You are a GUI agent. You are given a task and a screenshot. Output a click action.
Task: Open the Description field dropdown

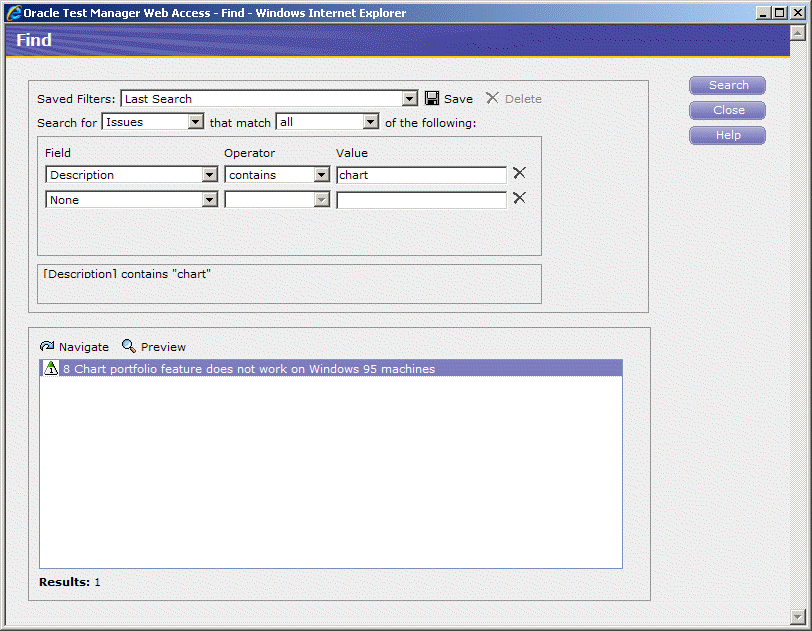pyautogui.click(x=210, y=175)
